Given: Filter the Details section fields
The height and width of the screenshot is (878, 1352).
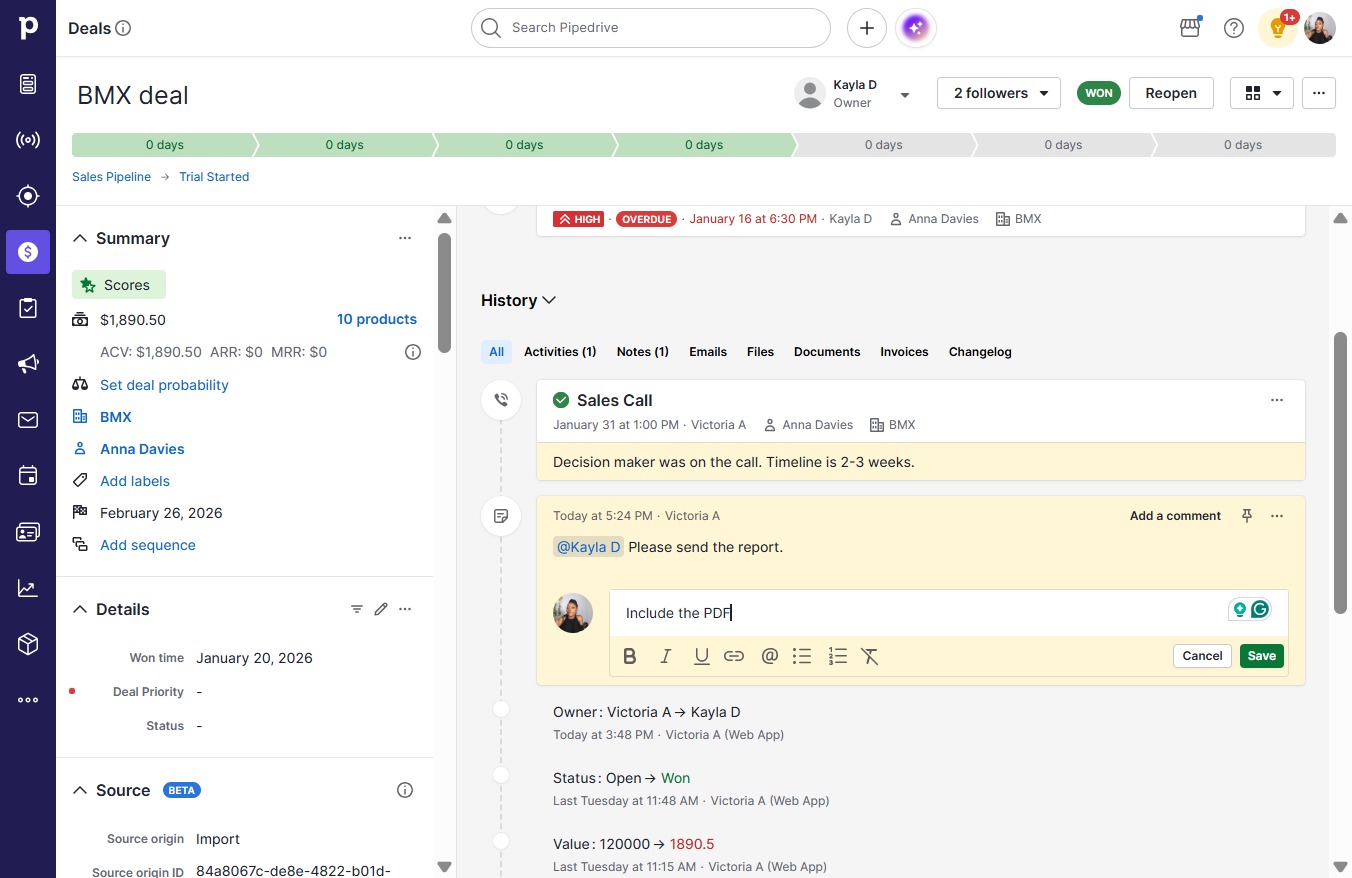Looking at the screenshot, I should pyautogui.click(x=357, y=609).
